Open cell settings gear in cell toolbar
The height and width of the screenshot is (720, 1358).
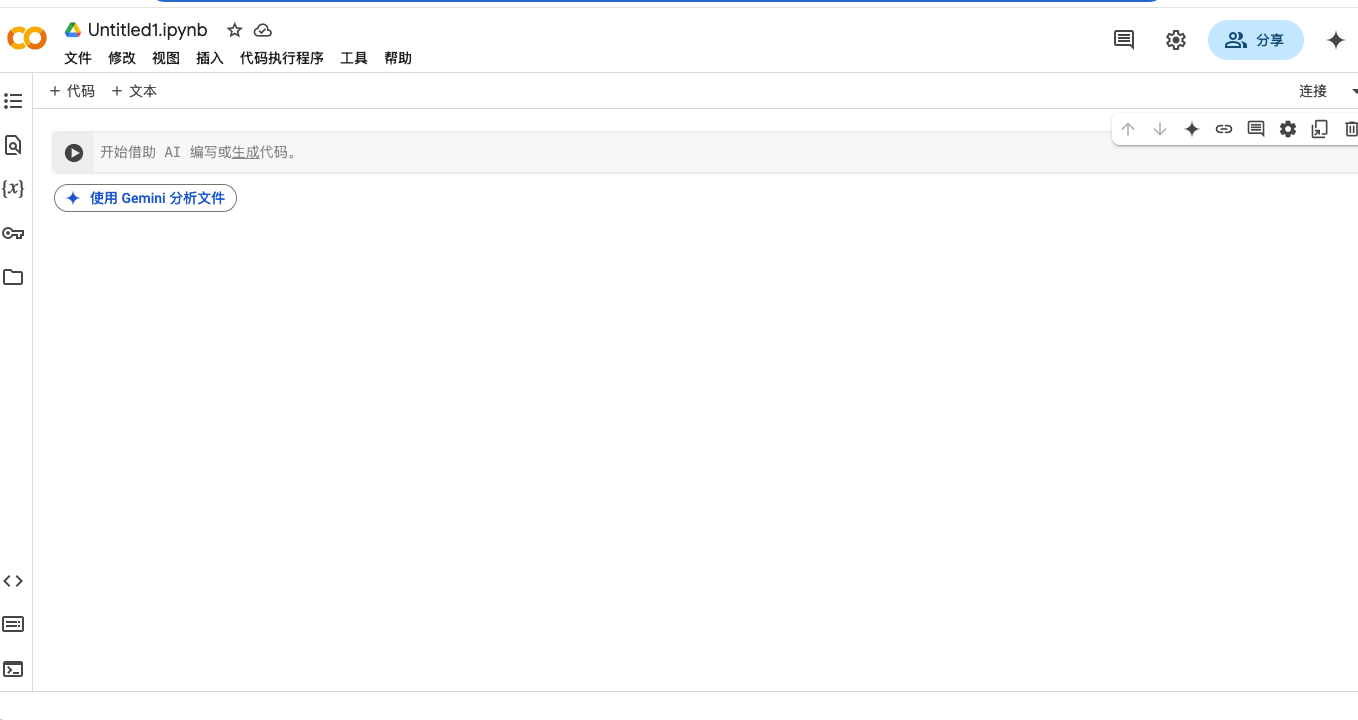tap(1288, 129)
